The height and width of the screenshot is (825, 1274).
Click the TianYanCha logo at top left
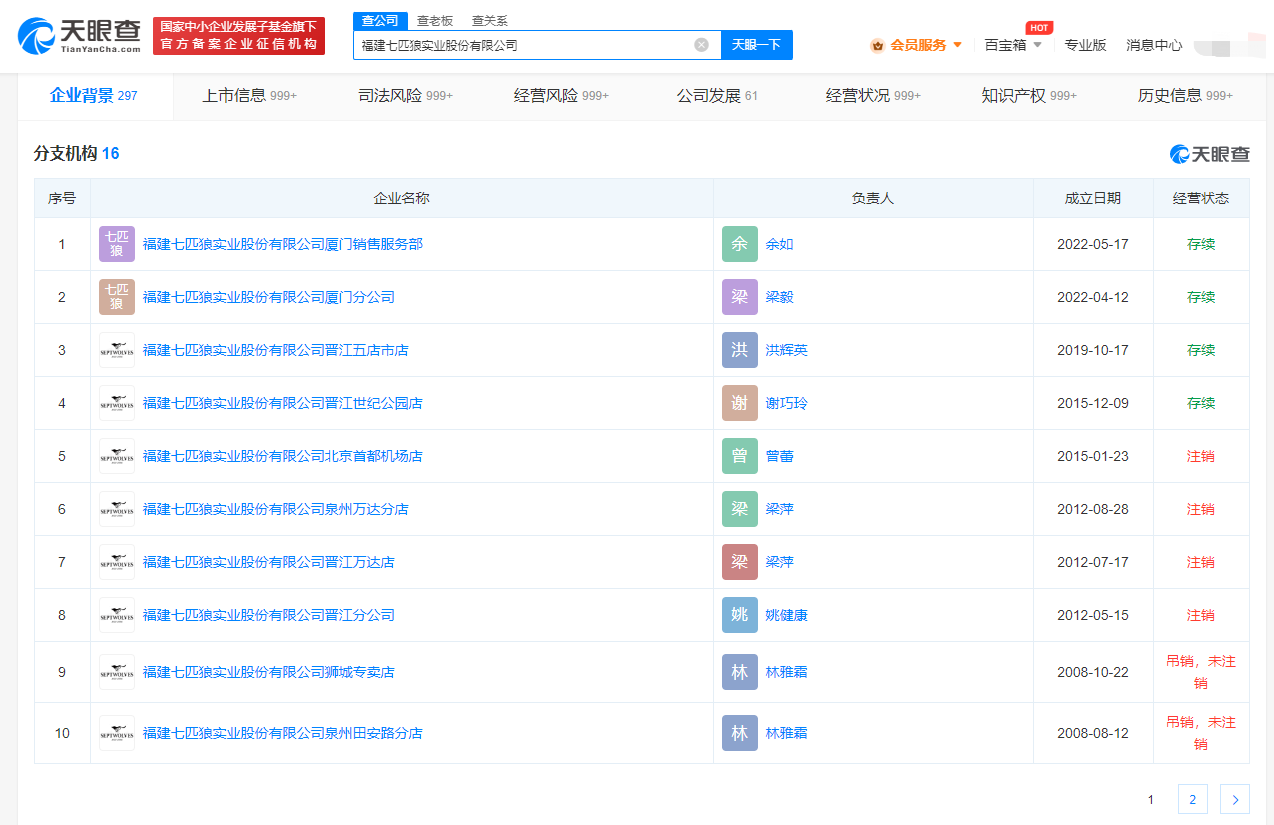pos(78,36)
